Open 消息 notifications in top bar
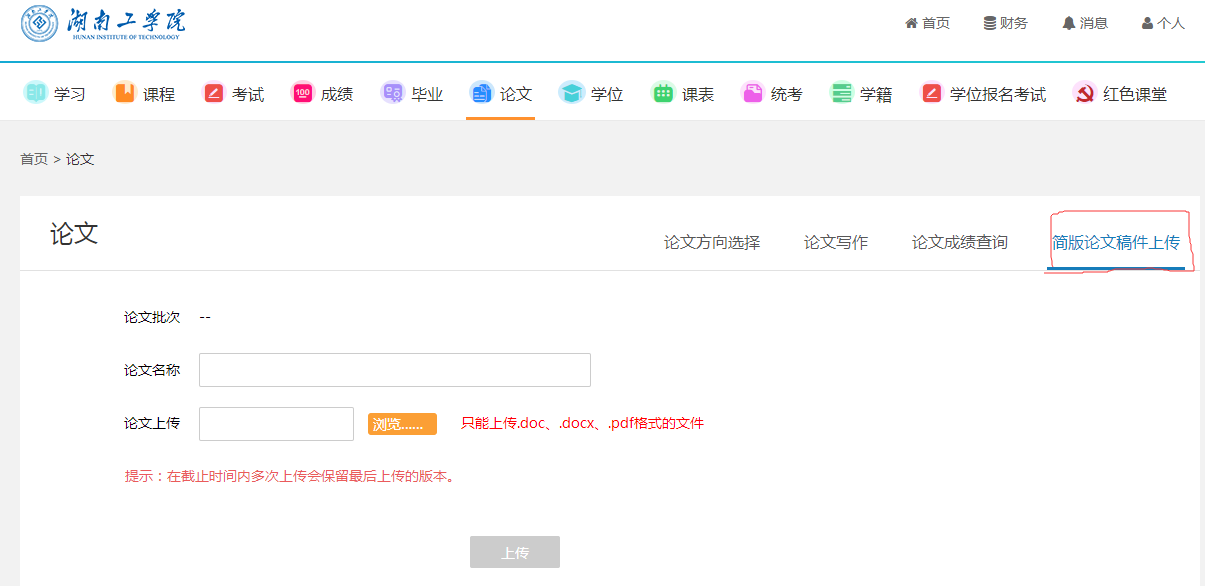 (1085, 23)
